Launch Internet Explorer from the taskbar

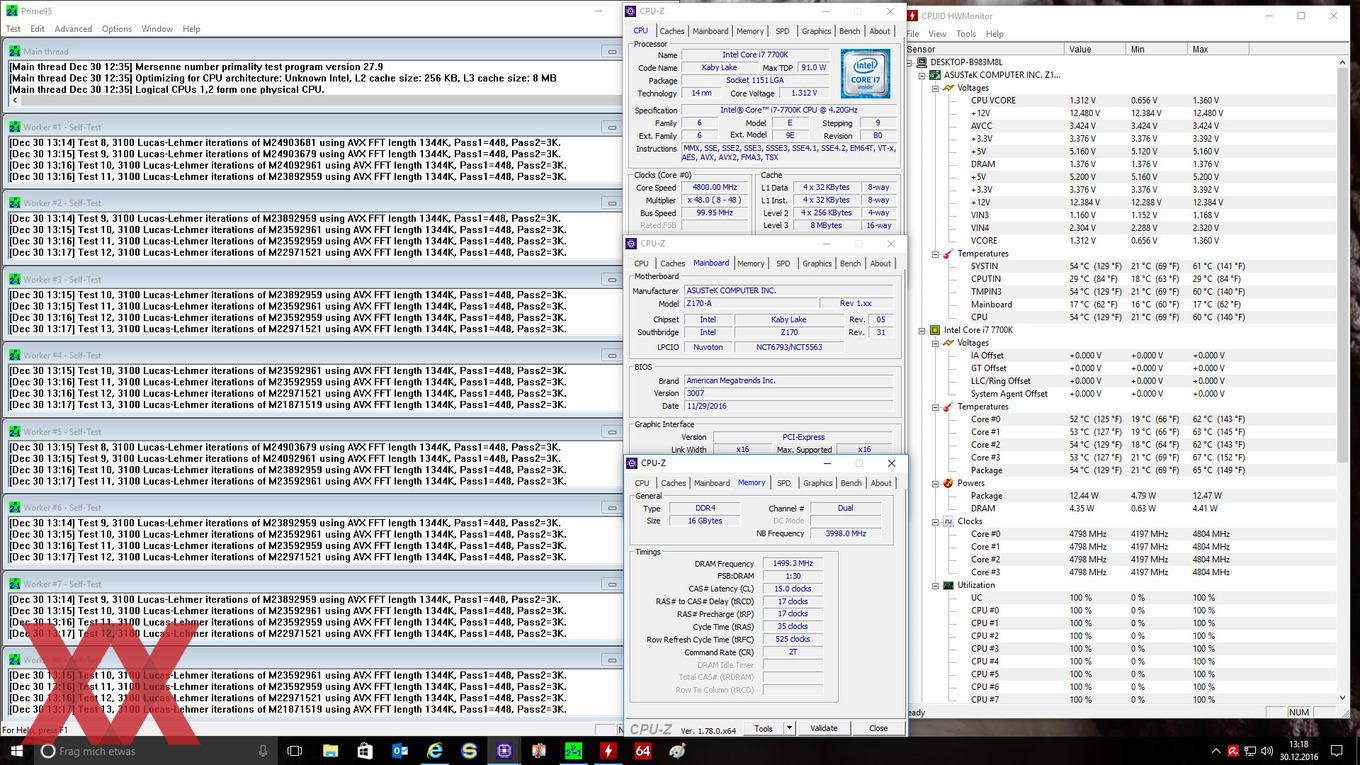435,750
